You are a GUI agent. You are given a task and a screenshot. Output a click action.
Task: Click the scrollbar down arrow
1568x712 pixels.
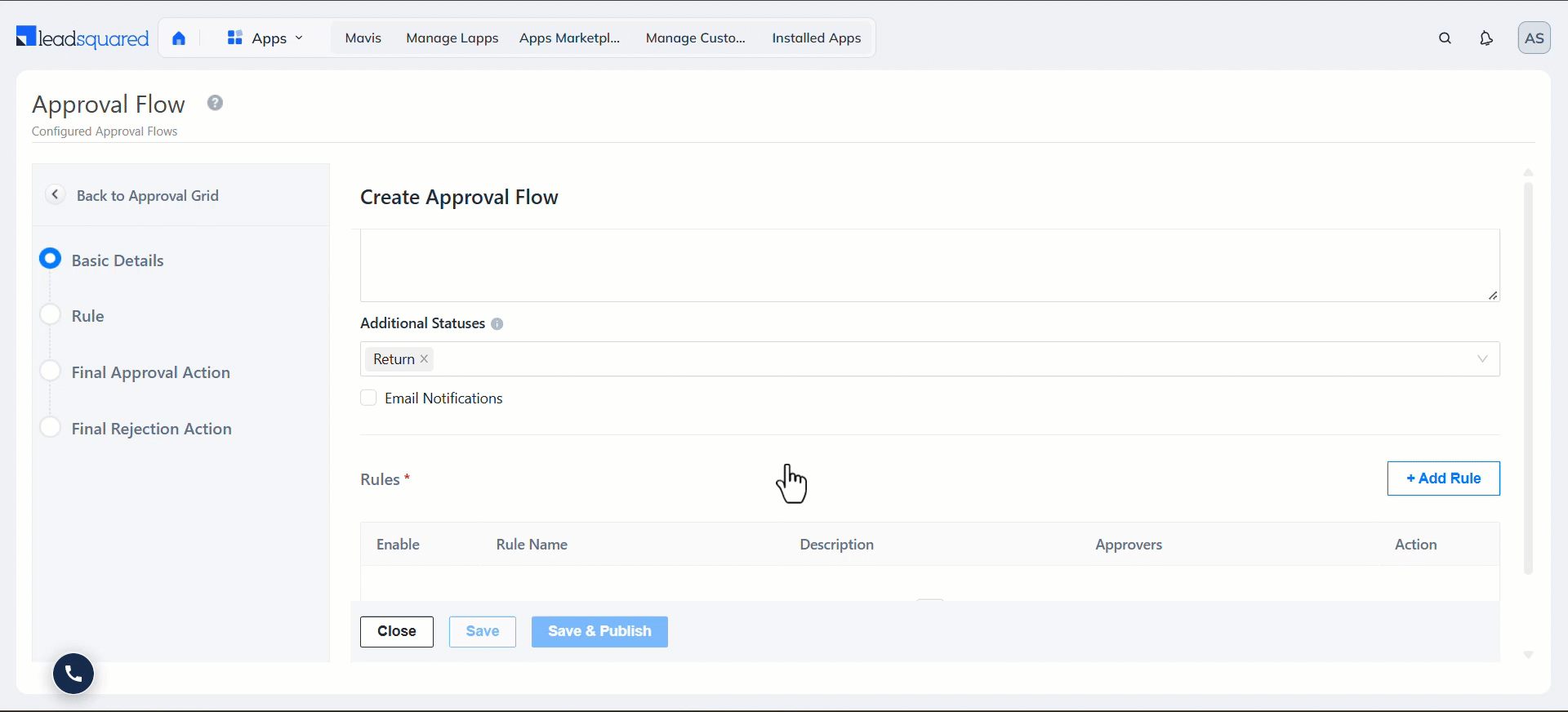click(x=1528, y=655)
